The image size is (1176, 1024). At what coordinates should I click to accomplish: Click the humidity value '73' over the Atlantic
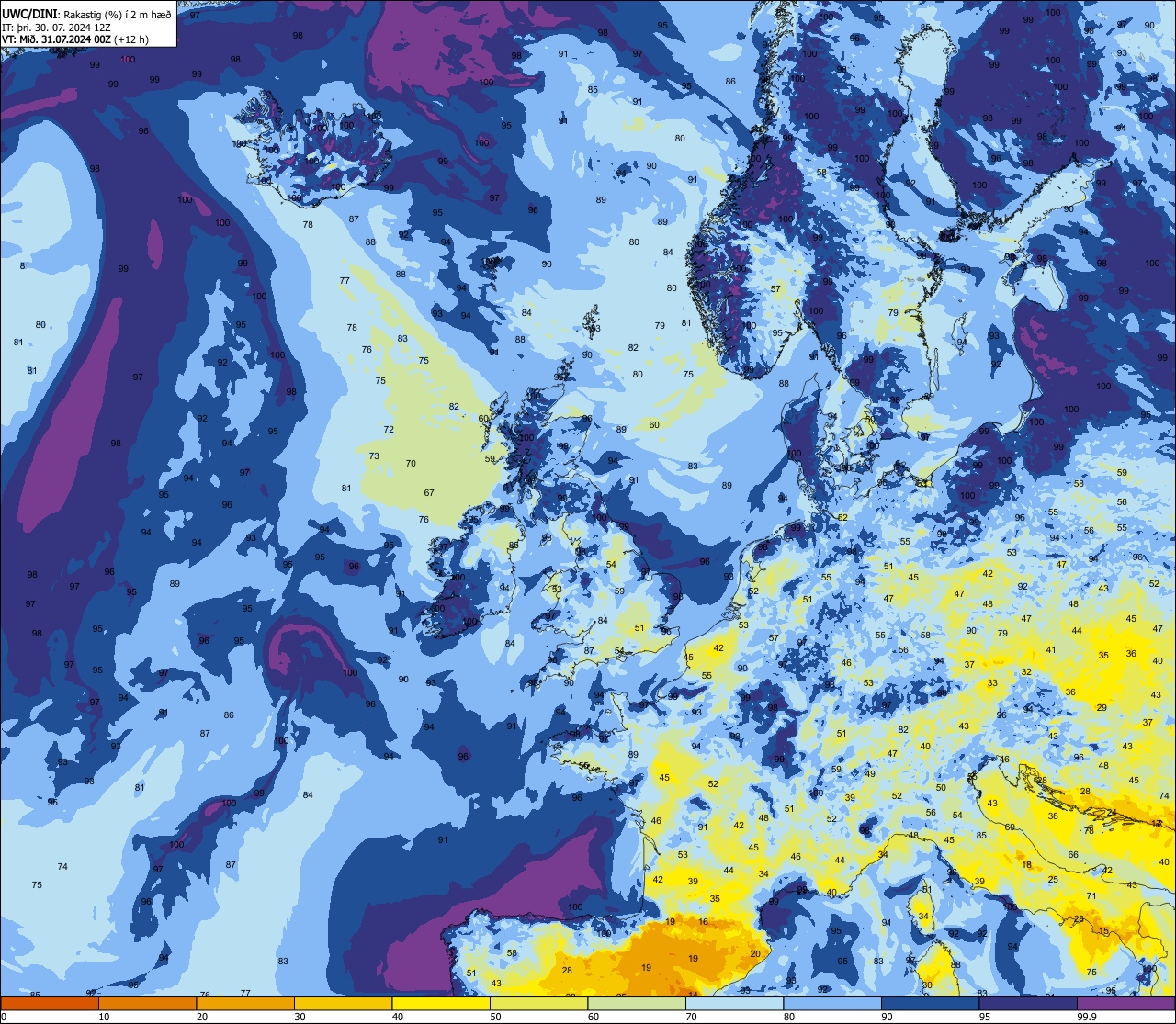tap(374, 456)
